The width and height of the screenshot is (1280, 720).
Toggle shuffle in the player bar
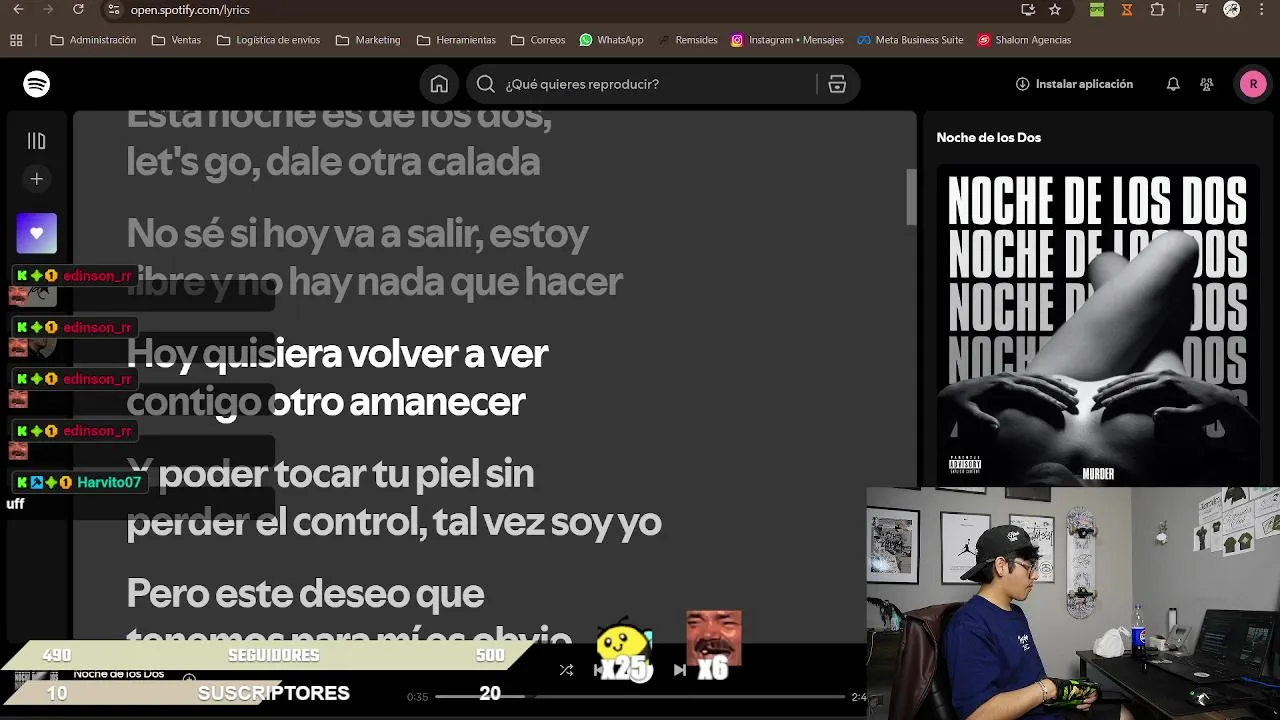point(566,670)
